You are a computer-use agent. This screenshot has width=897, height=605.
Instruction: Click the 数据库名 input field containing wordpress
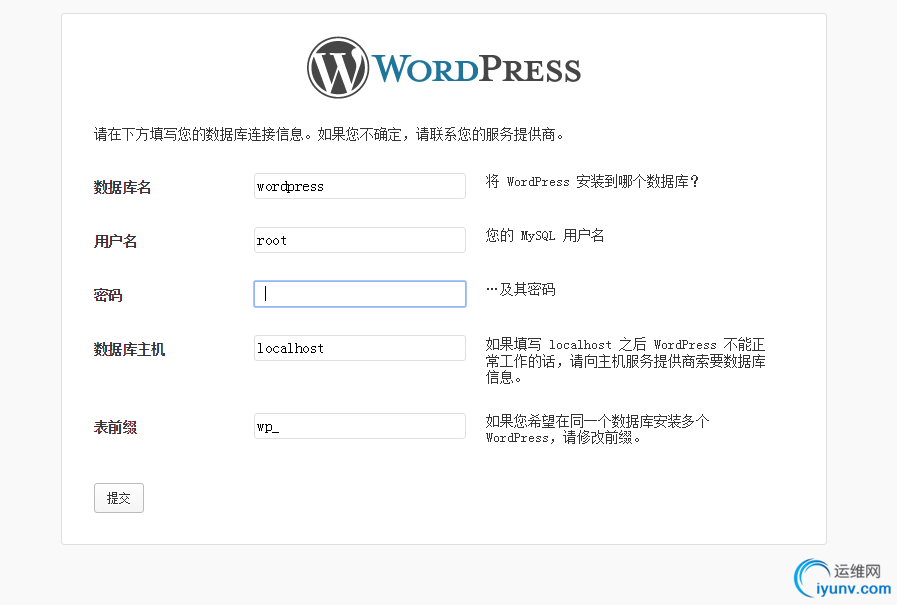360,186
